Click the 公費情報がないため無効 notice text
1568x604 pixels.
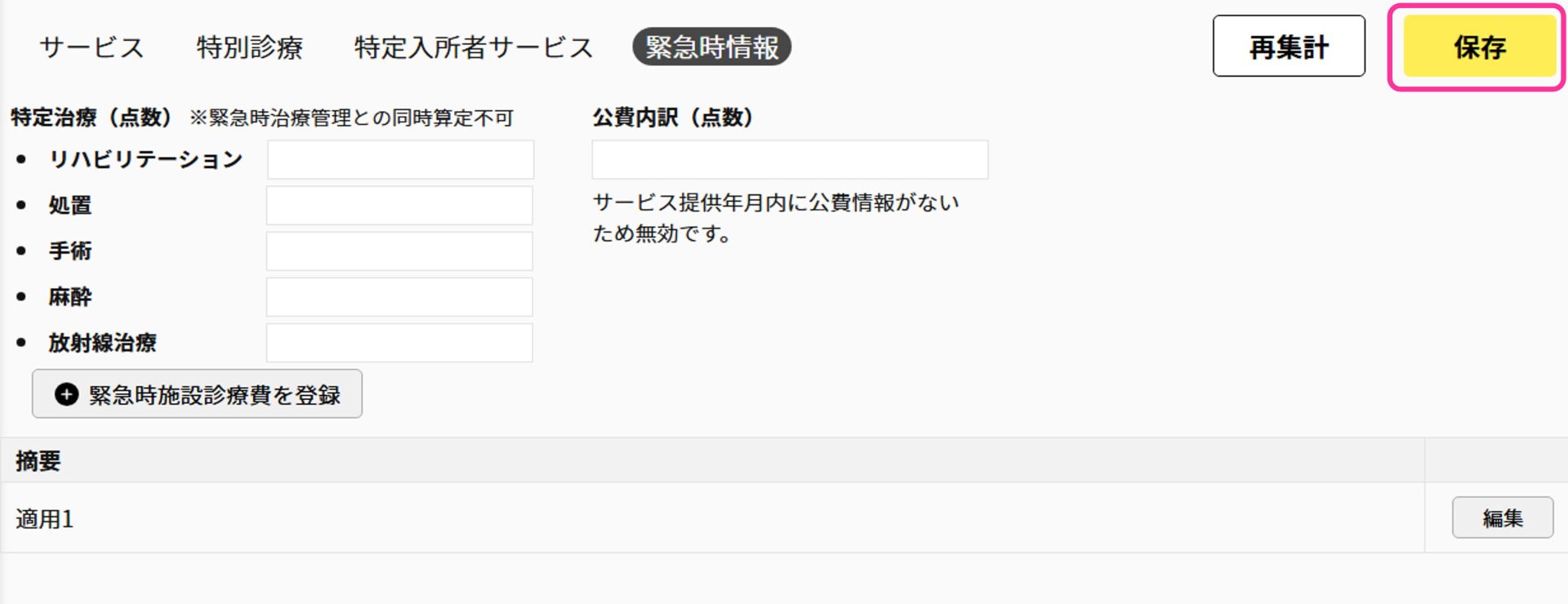(775, 218)
